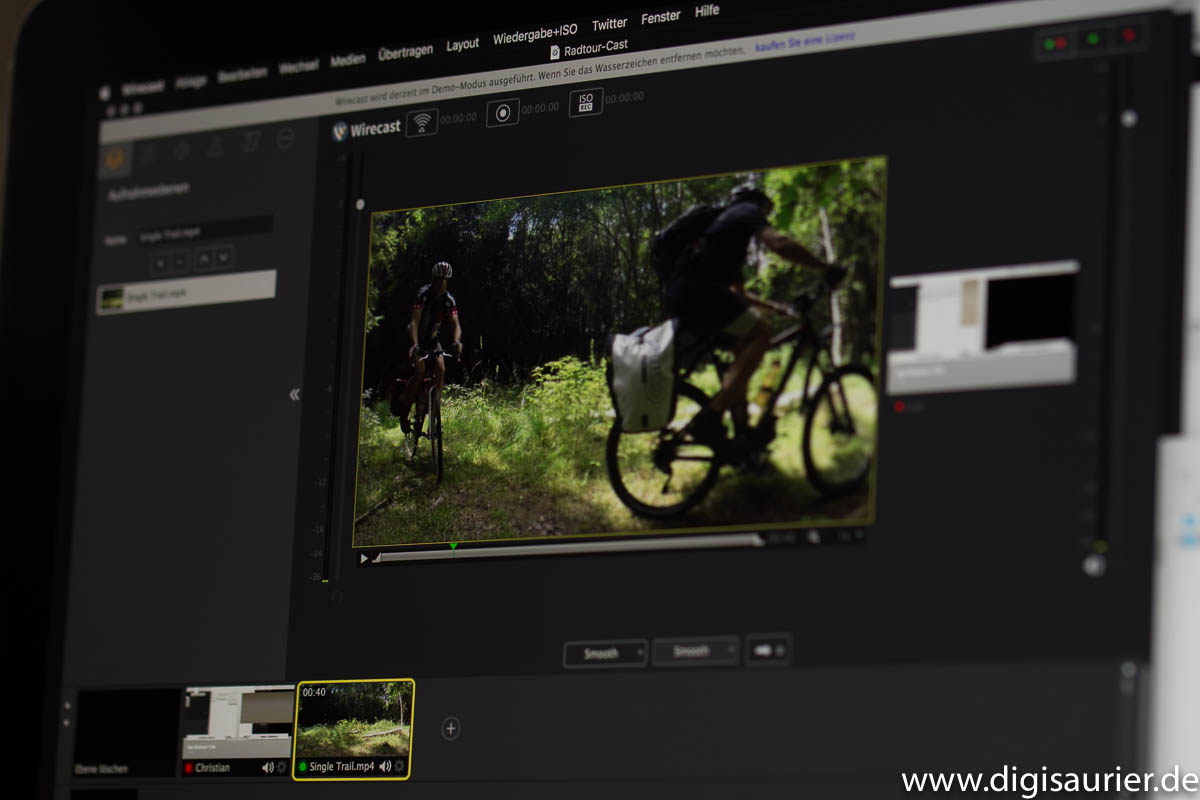The image size is (1200, 800).
Task: Select the Christian shot thumbnail
Action: tap(239, 722)
